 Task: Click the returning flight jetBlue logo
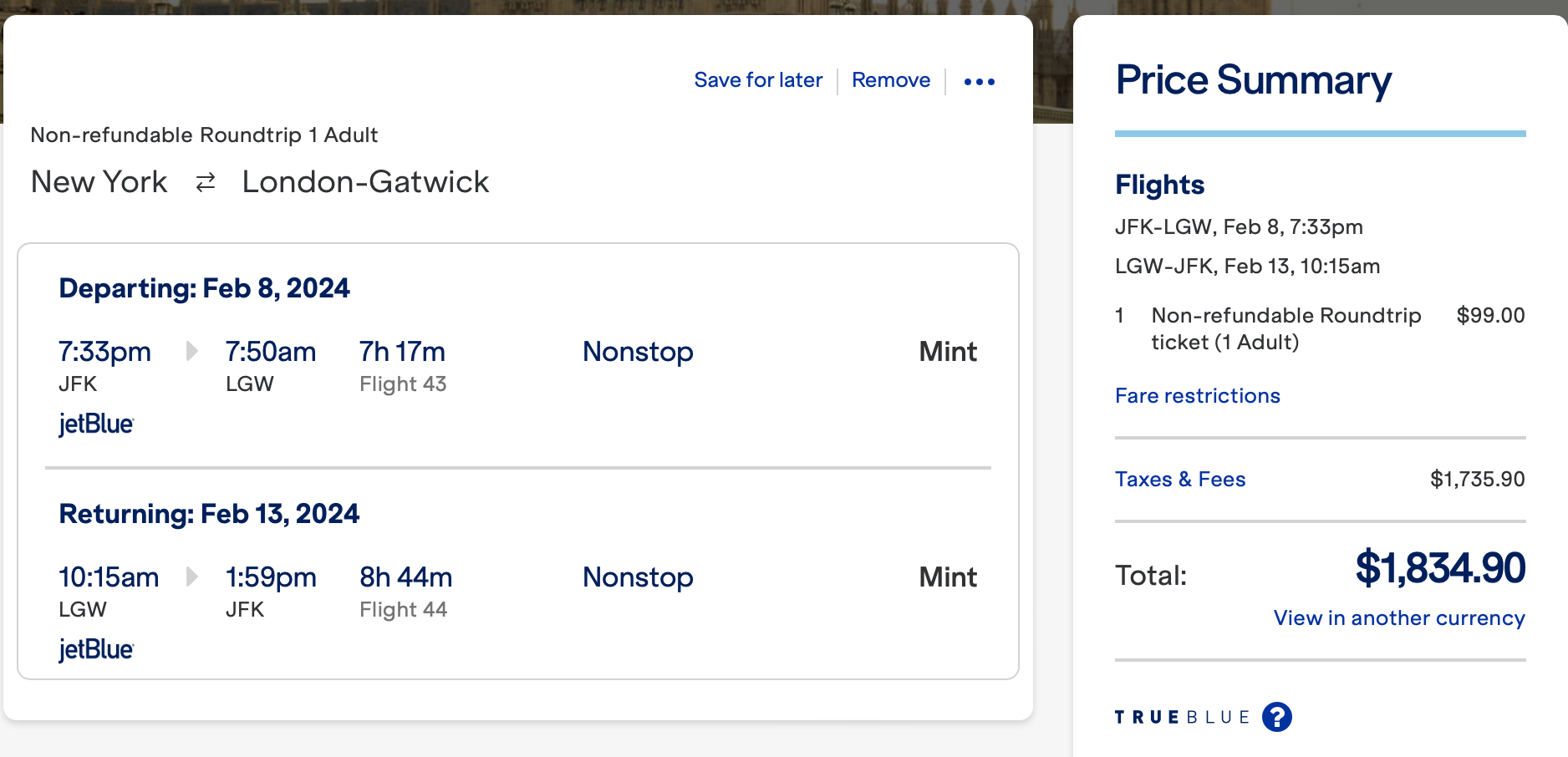(96, 650)
